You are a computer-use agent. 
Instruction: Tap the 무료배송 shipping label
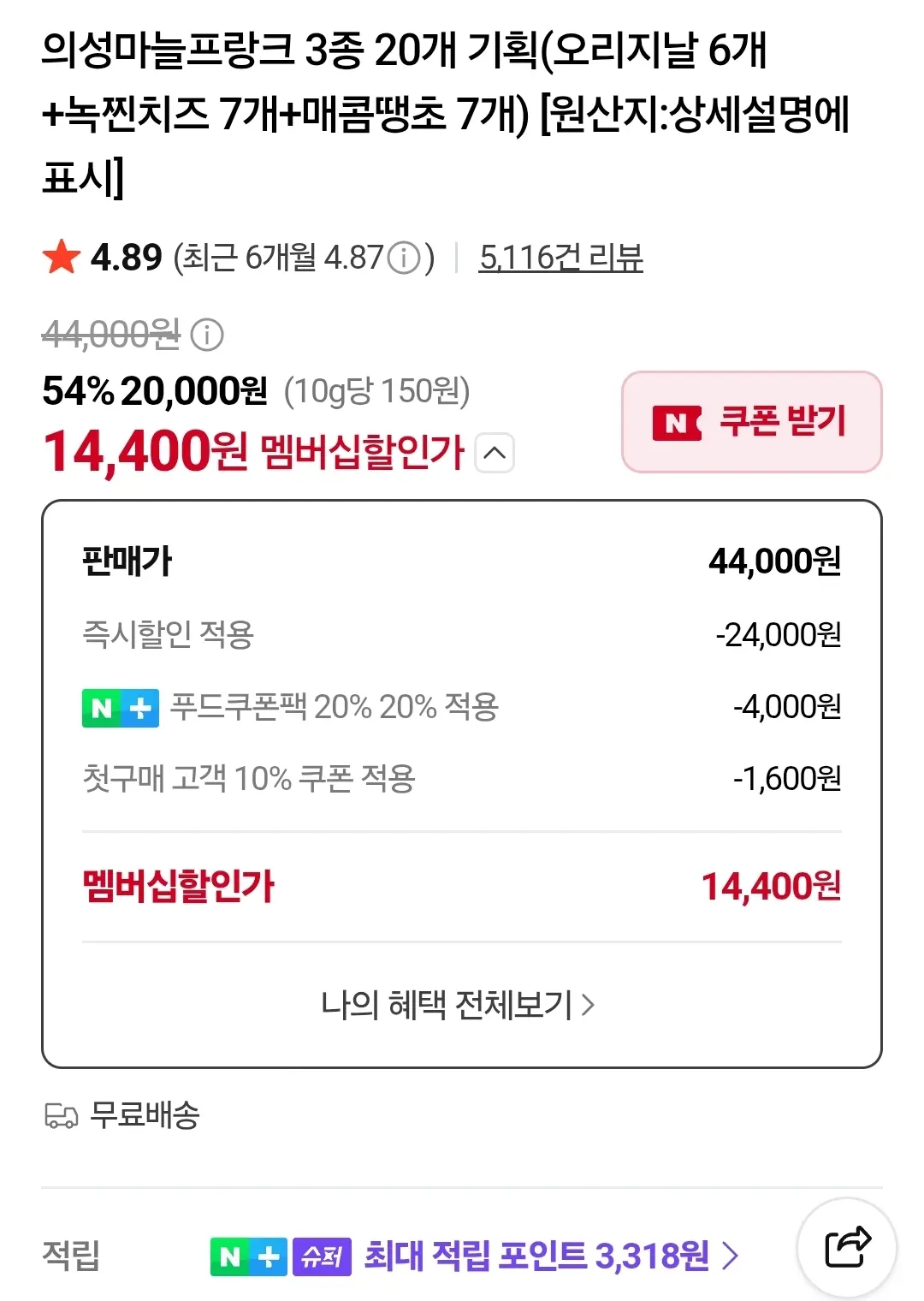coord(145,1115)
